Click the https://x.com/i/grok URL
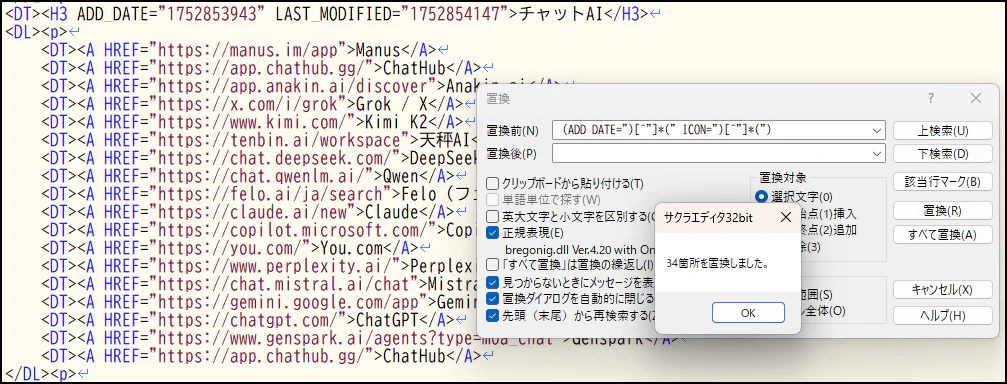This screenshot has width=1007, height=384. point(252,103)
